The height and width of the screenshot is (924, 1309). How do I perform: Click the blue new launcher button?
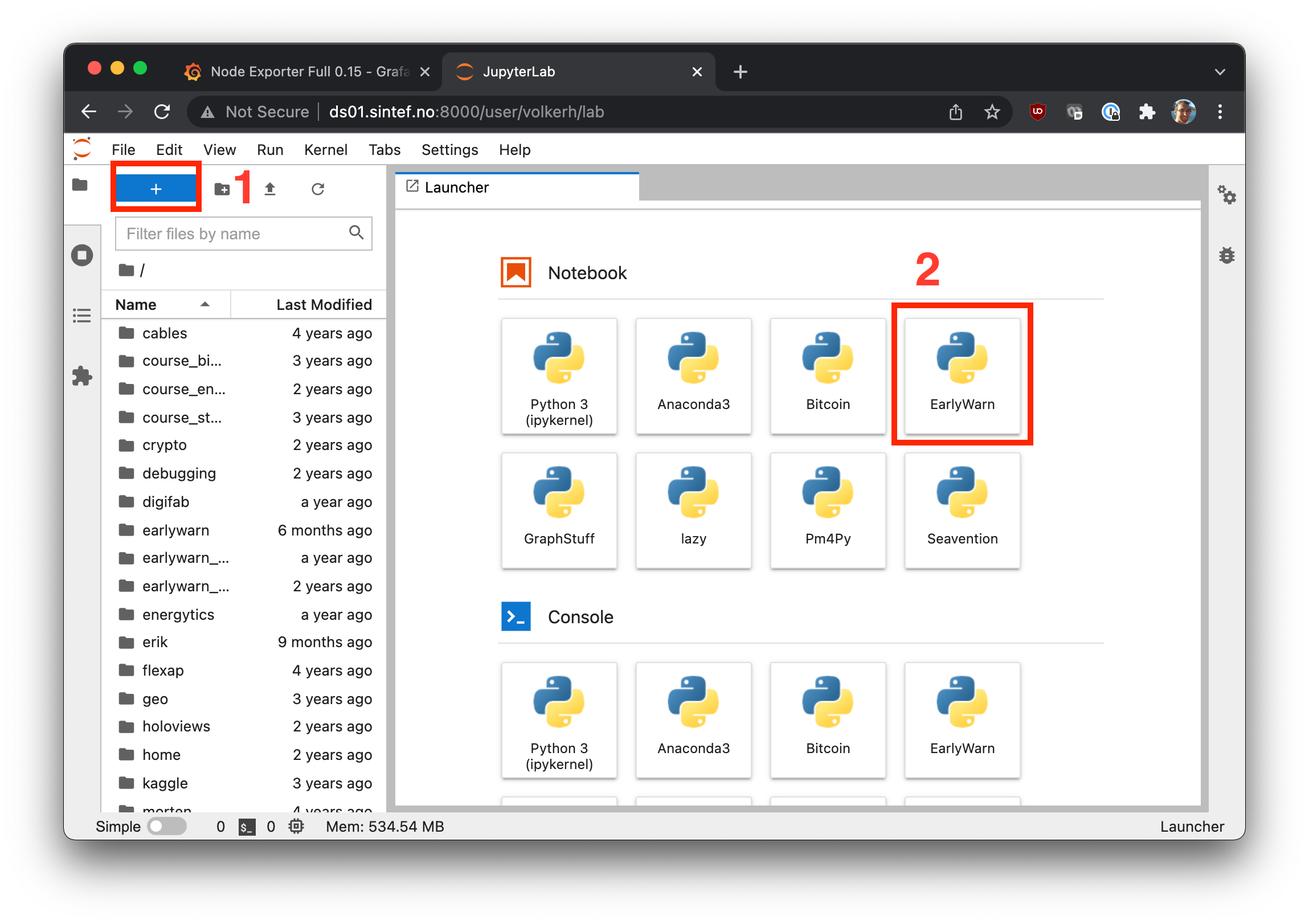[156, 189]
